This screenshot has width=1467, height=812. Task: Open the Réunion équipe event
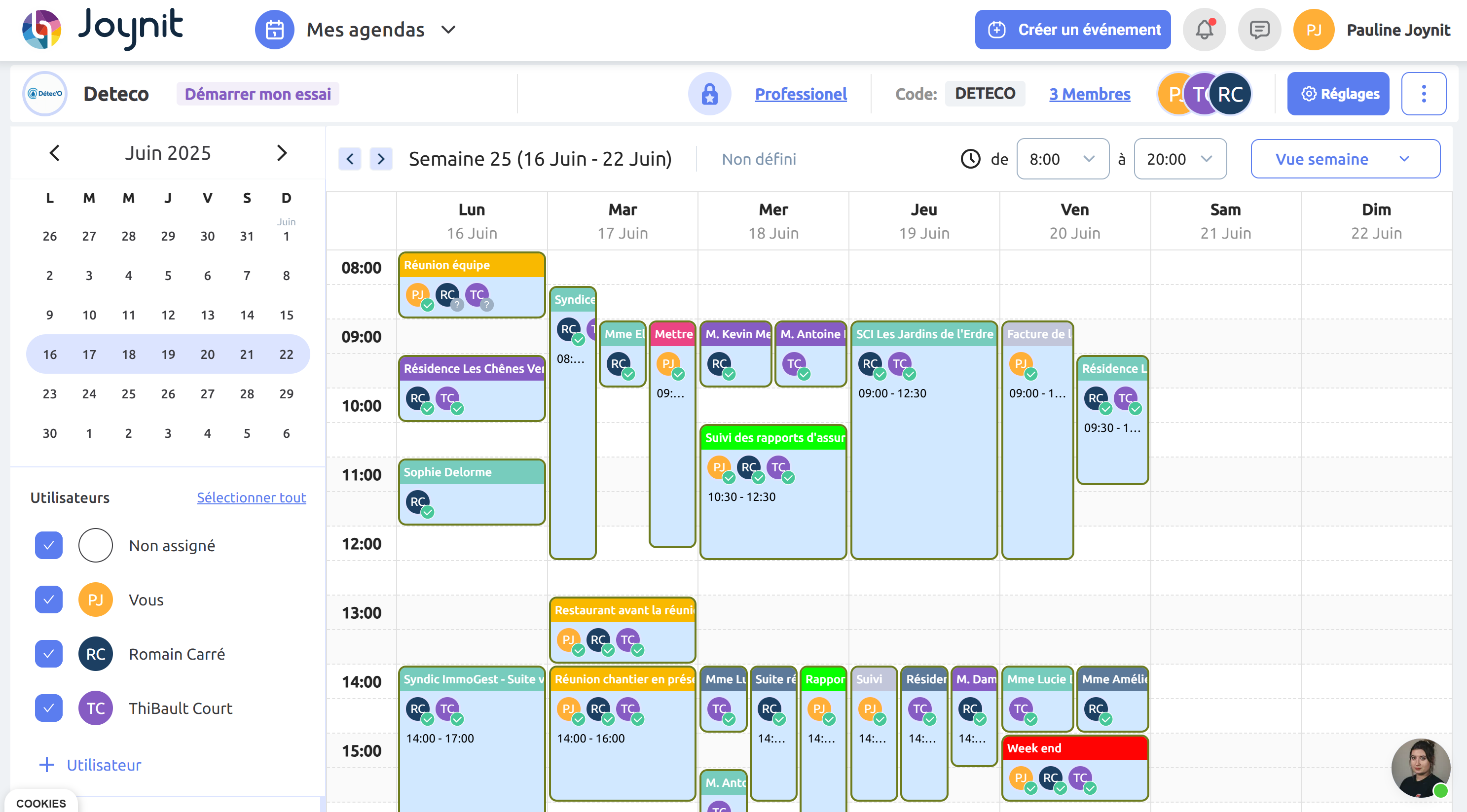(x=472, y=265)
